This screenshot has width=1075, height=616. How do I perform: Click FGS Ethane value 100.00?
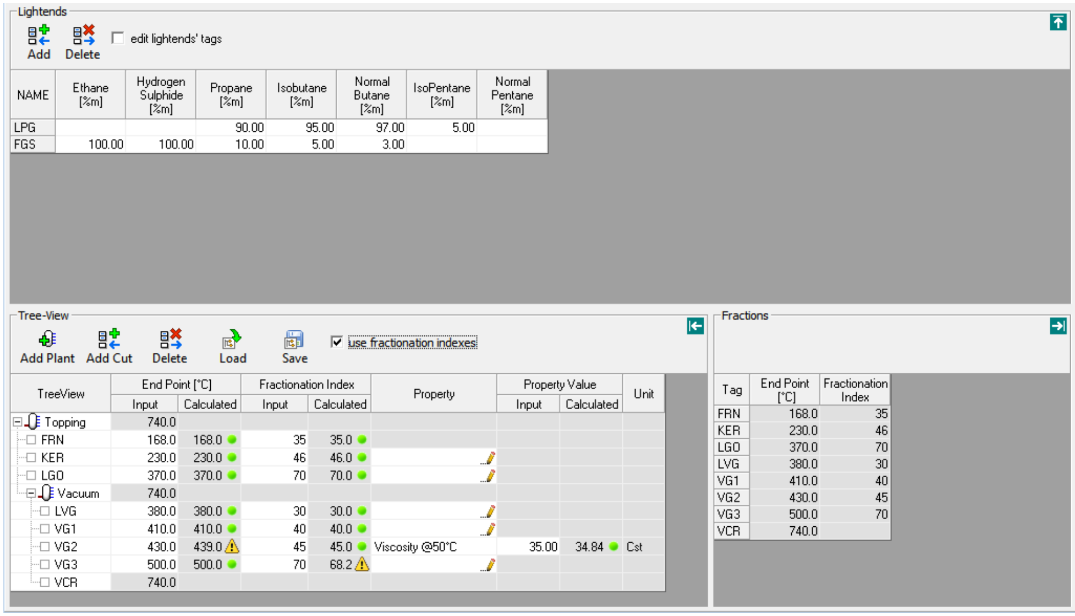(x=90, y=145)
